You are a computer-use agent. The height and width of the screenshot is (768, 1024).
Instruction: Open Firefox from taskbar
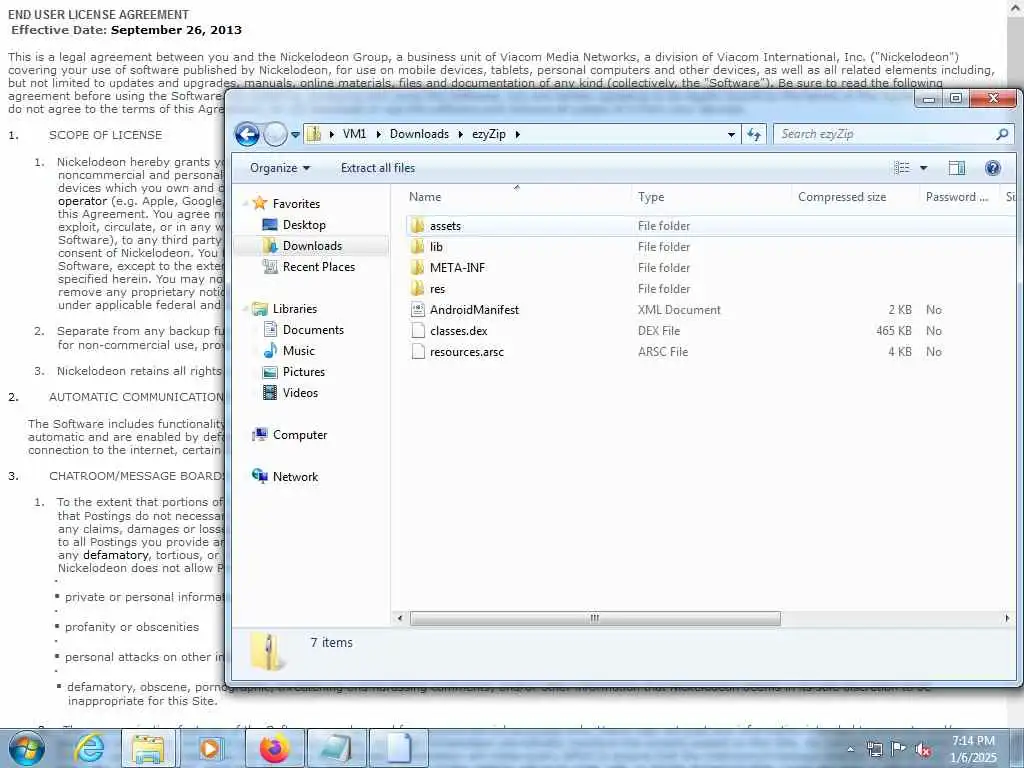pos(274,748)
